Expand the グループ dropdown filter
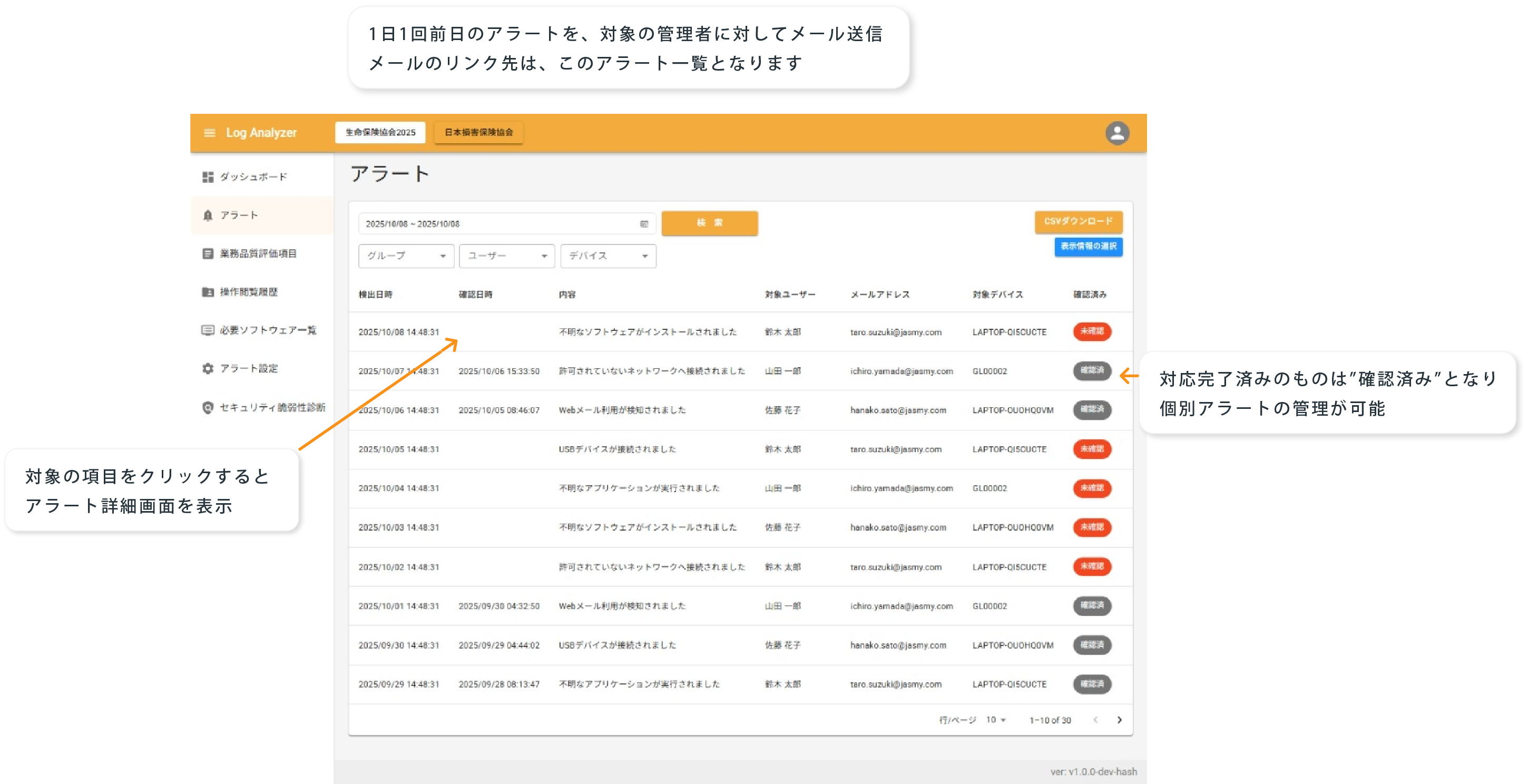The width and height of the screenshot is (1528, 784). [x=406, y=256]
